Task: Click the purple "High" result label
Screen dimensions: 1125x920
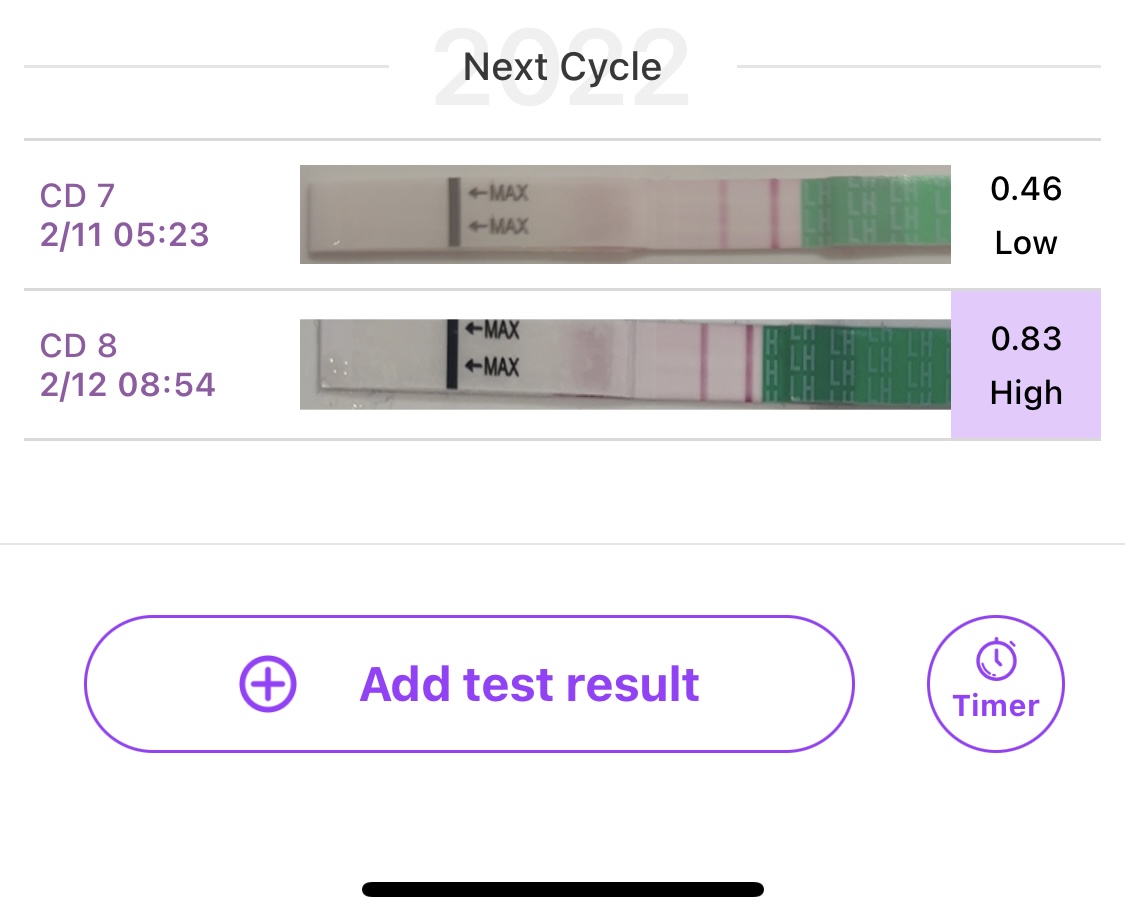Action: [x=1026, y=393]
